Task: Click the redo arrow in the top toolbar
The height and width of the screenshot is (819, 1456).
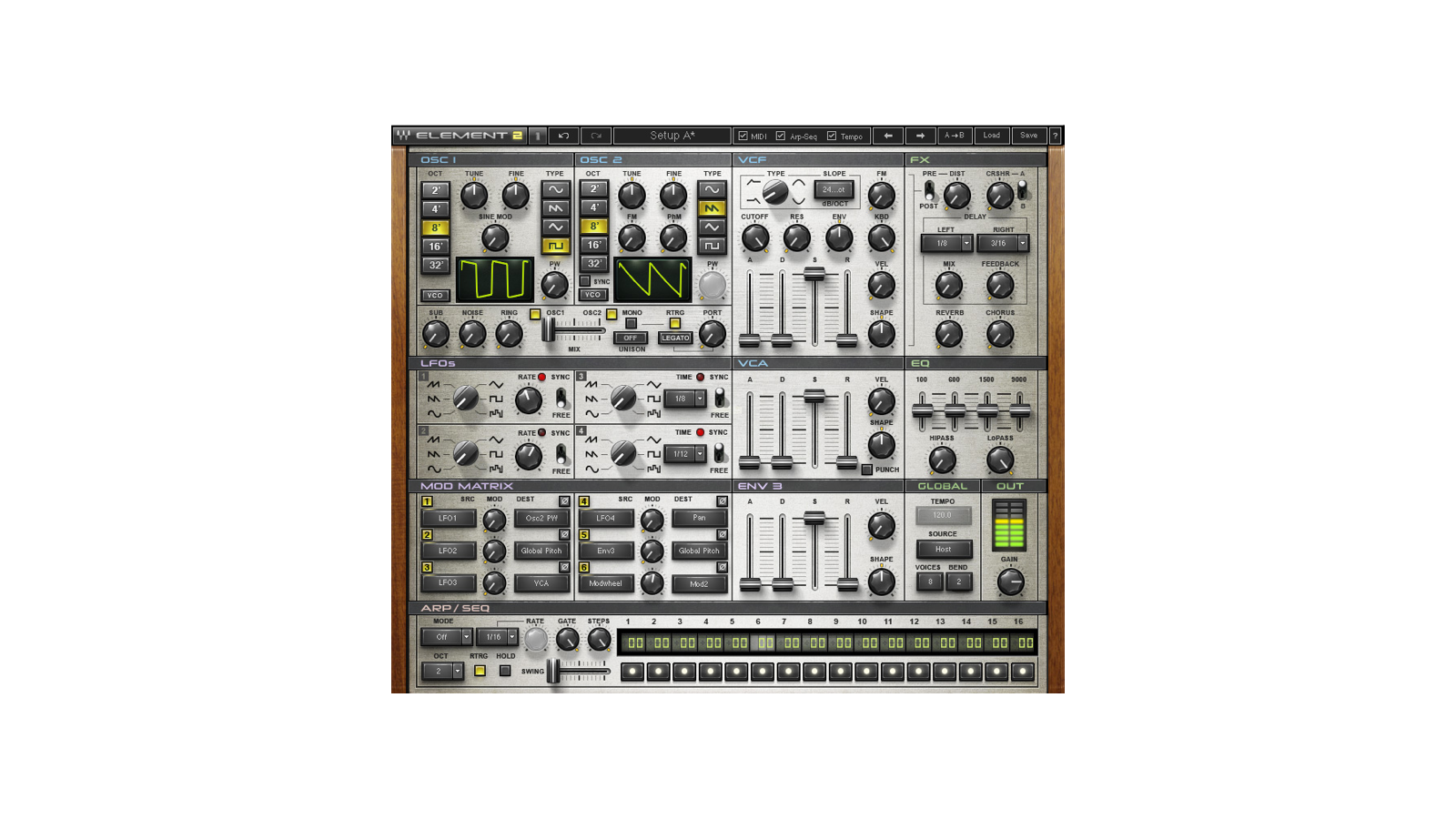Action: [x=597, y=135]
